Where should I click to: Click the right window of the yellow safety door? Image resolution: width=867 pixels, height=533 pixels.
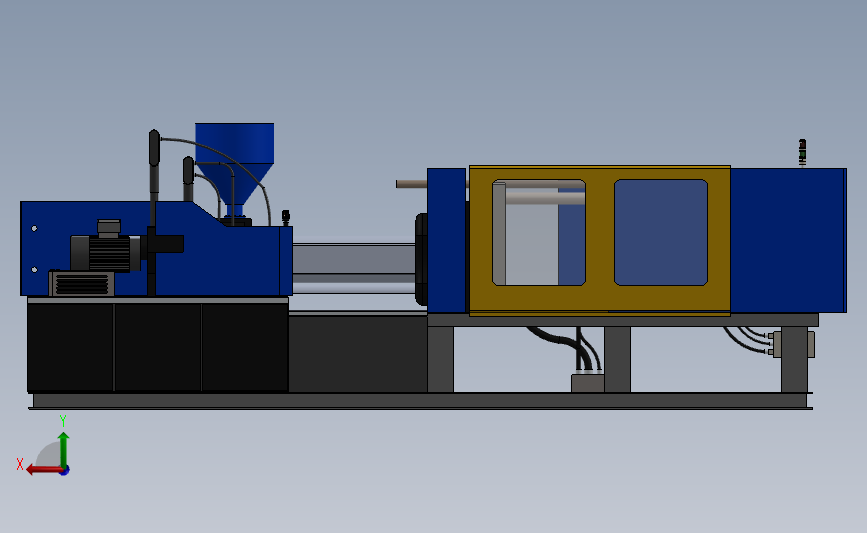pyautogui.click(x=661, y=232)
